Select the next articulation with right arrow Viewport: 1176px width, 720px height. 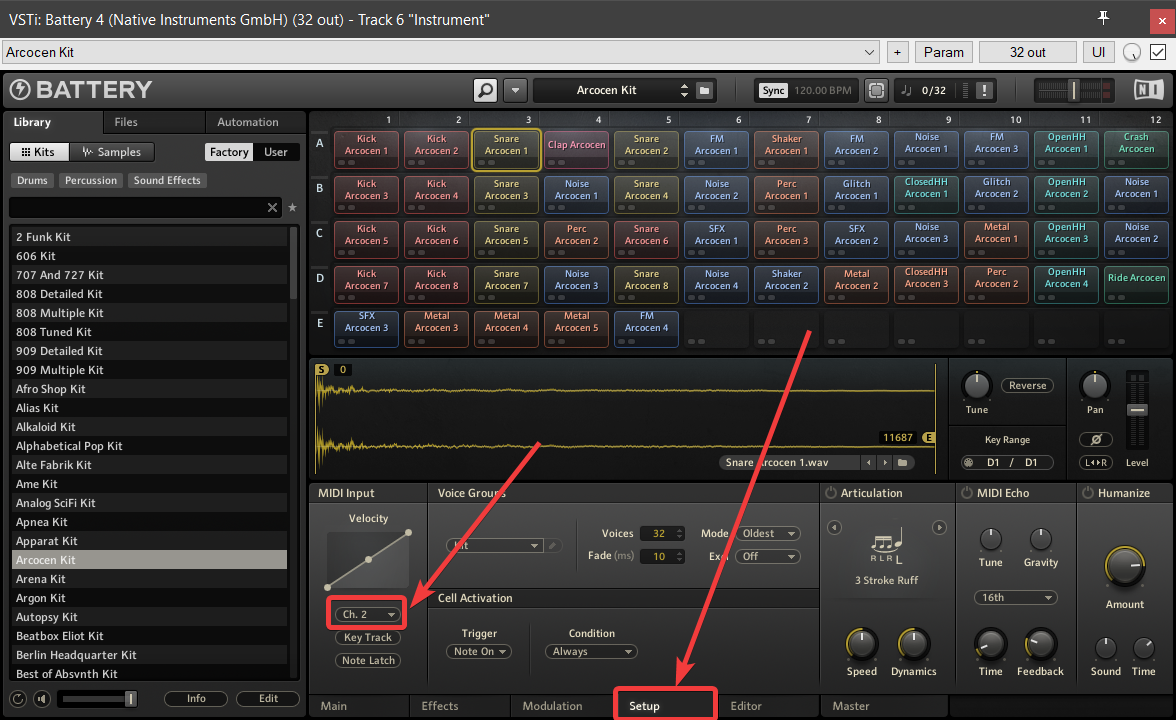tap(939, 527)
